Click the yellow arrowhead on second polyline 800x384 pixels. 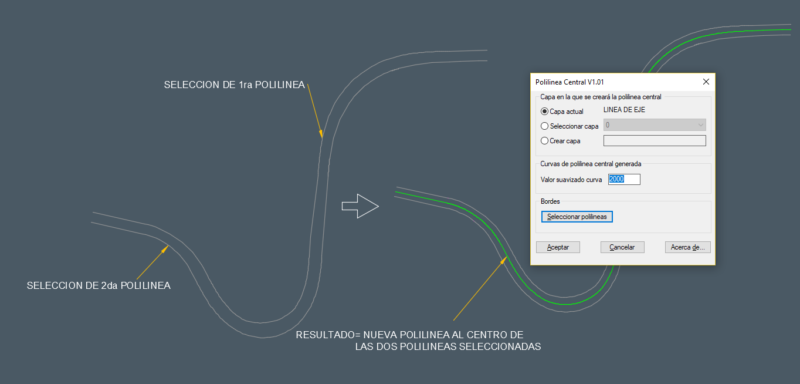point(165,248)
